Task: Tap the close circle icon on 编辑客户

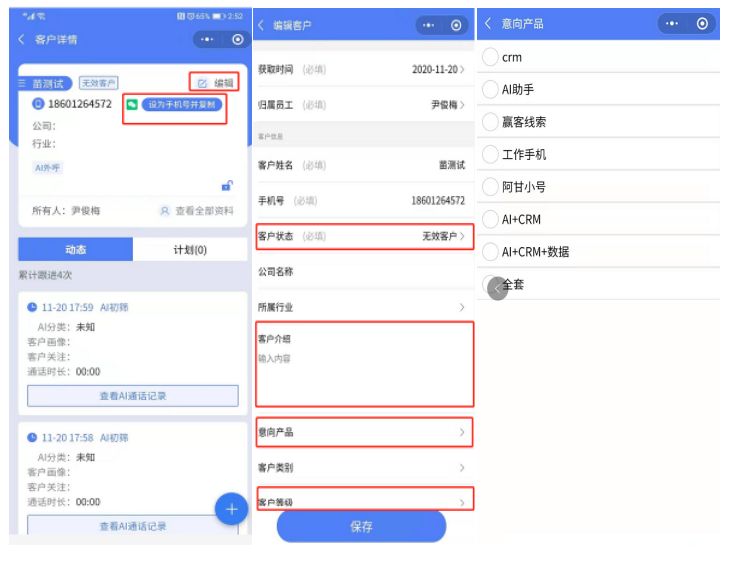Action: pyautogui.click(x=456, y=25)
